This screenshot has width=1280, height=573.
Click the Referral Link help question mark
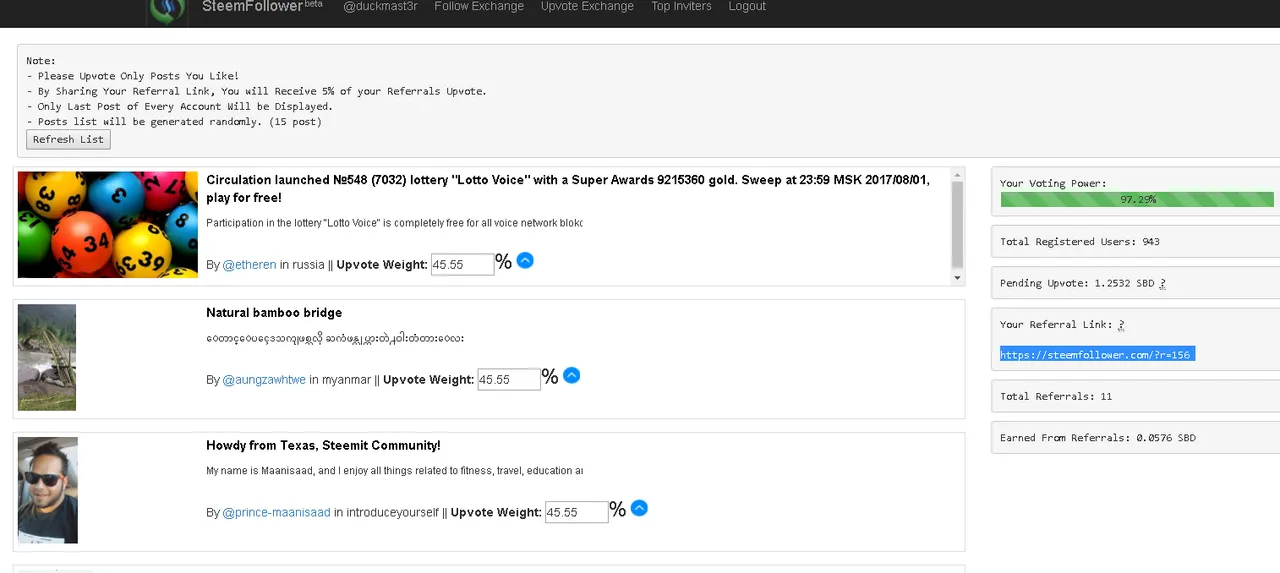pos(1122,325)
